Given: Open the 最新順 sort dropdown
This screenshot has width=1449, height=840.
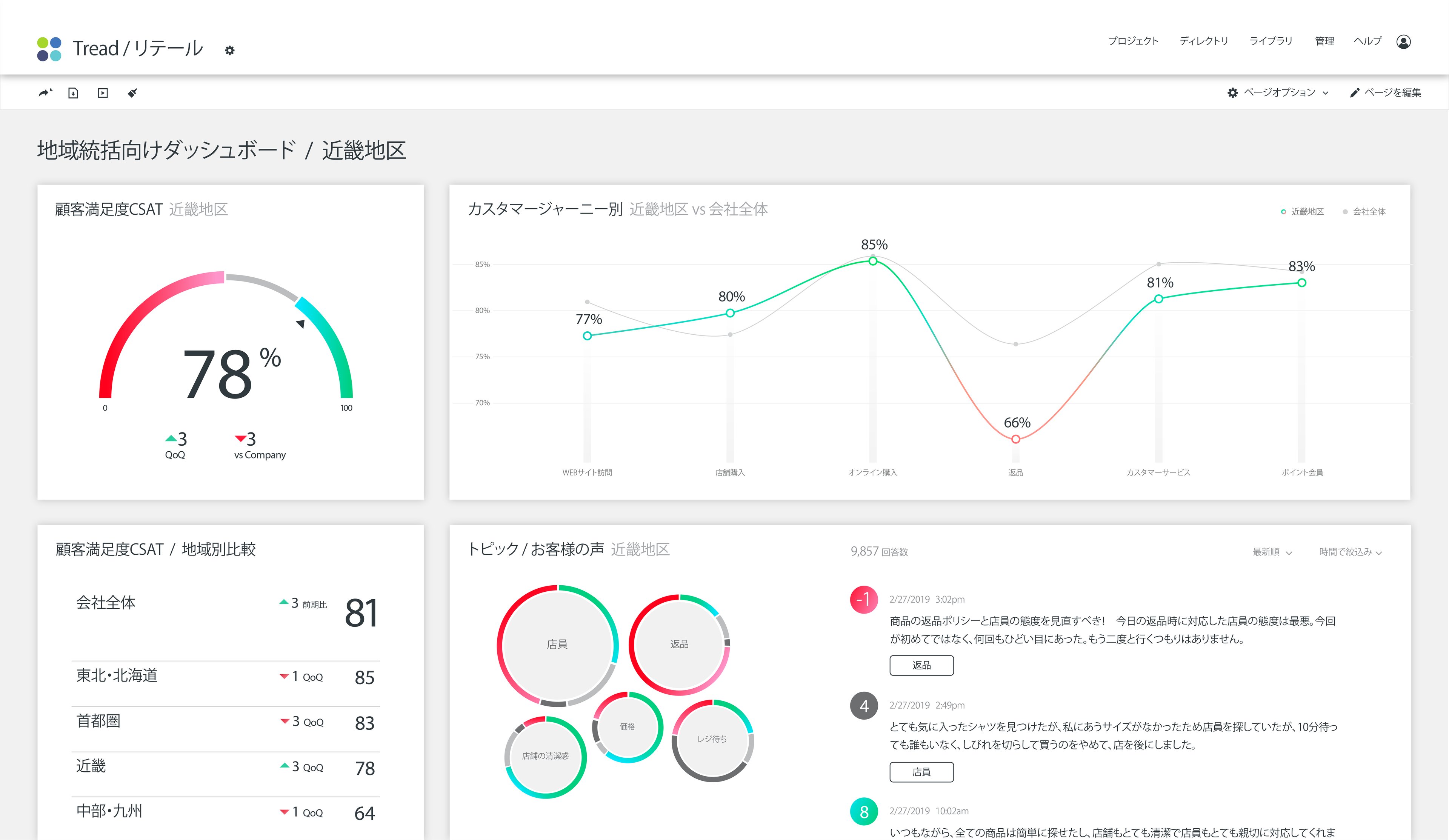Looking at the screenshot, I should pyautogui.click(x=1272, y=552).
